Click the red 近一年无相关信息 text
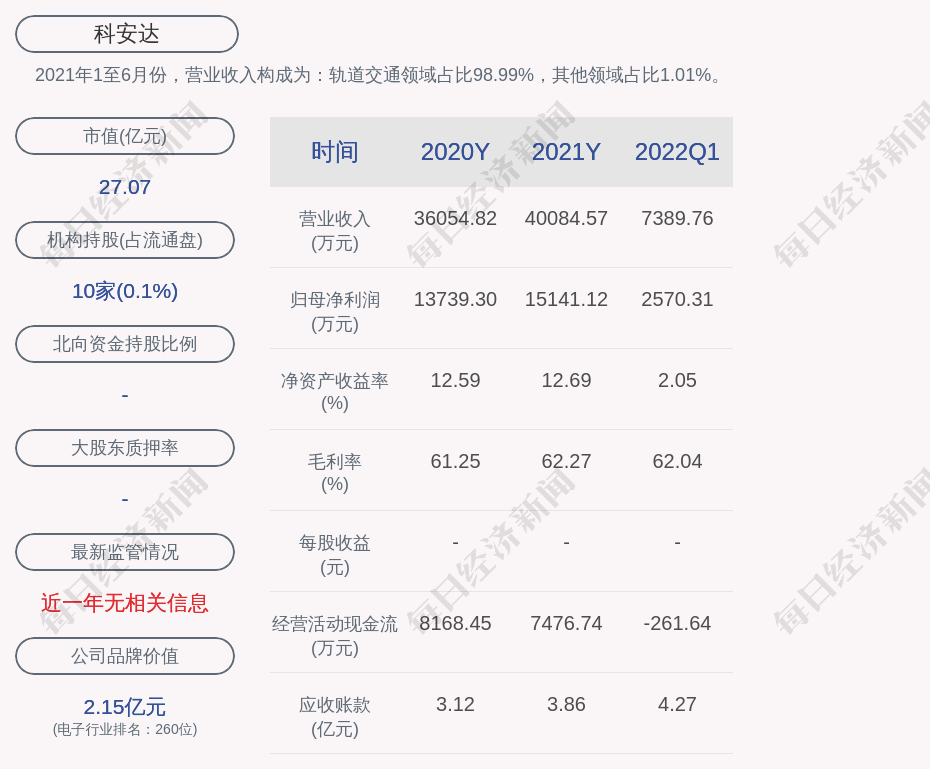Screen dimensions: 930x769 pos(125,603)
